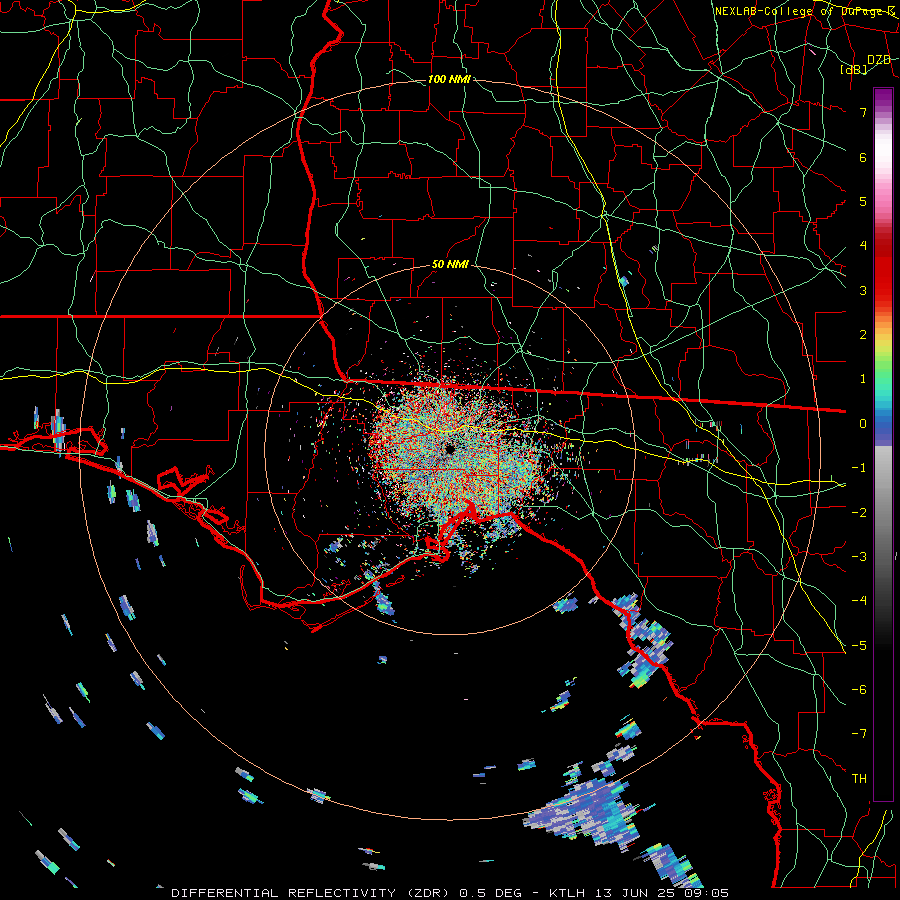
Task: Click the "-7" value on the color scale
Action: coord(859,734)
